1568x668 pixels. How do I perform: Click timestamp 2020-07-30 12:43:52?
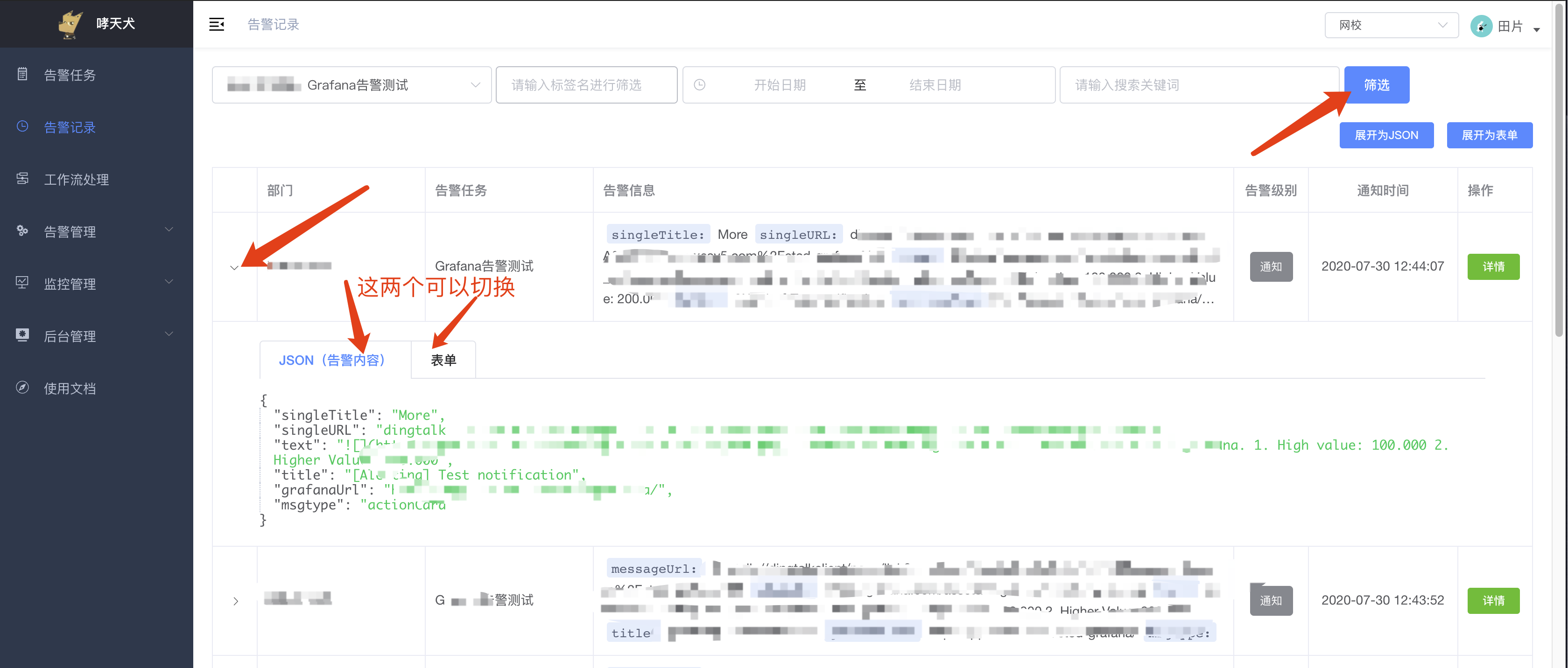1382,600
